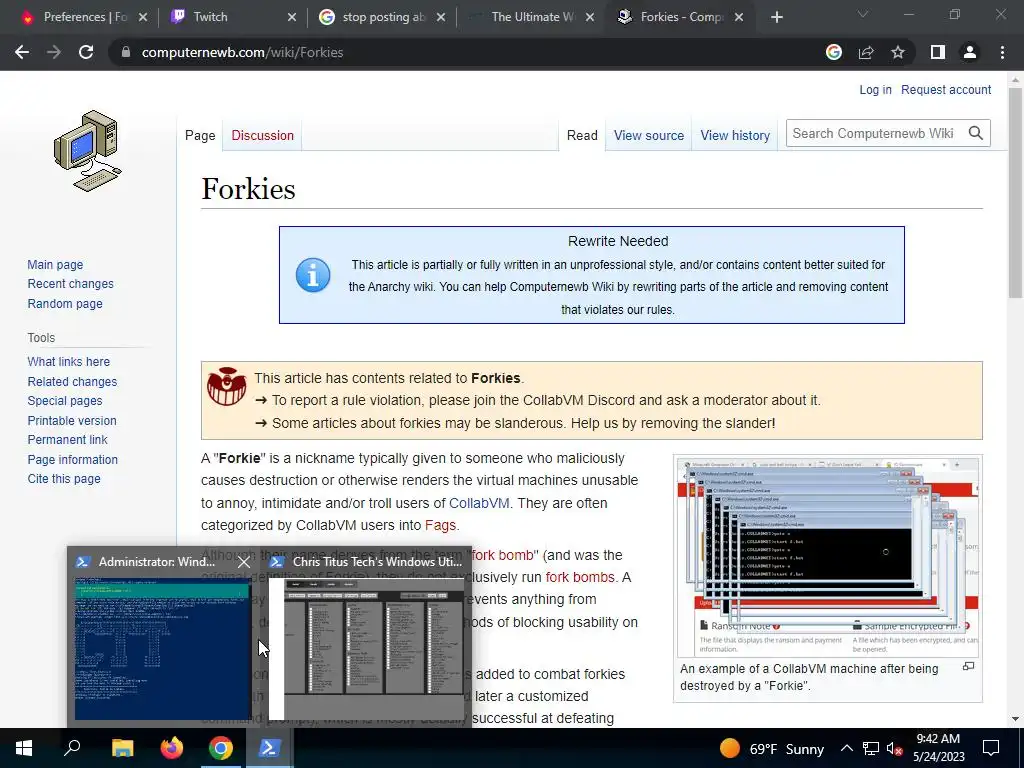Open Windows Start menu
The width and height of the screenshot is (1024, 768).
click(24, 748)
